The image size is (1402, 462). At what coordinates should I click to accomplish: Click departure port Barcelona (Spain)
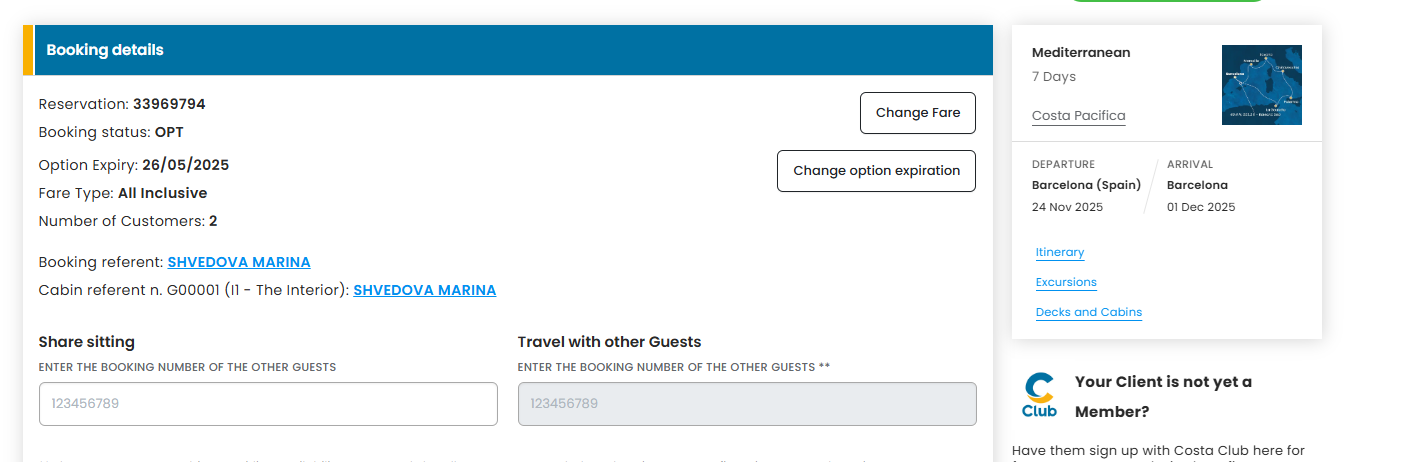[1086, 185]
